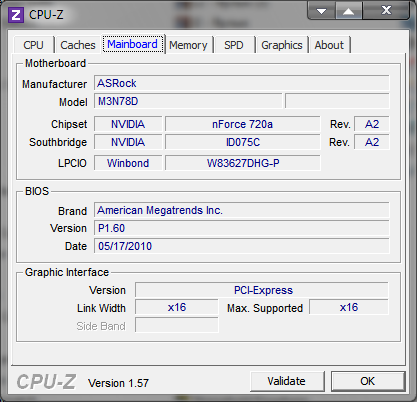Click the Model field showing M3N78D

pyautogui.click(x=188, y=101)
